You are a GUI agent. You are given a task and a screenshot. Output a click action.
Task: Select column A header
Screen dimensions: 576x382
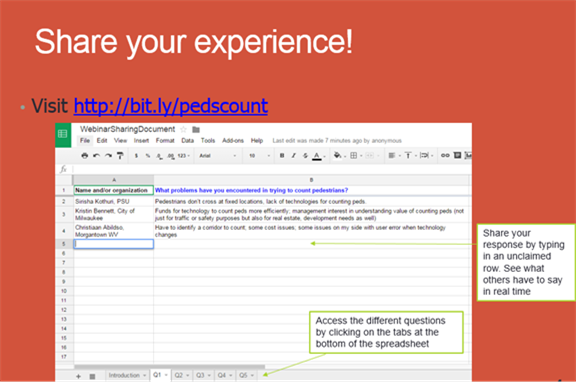pos(114,180)
